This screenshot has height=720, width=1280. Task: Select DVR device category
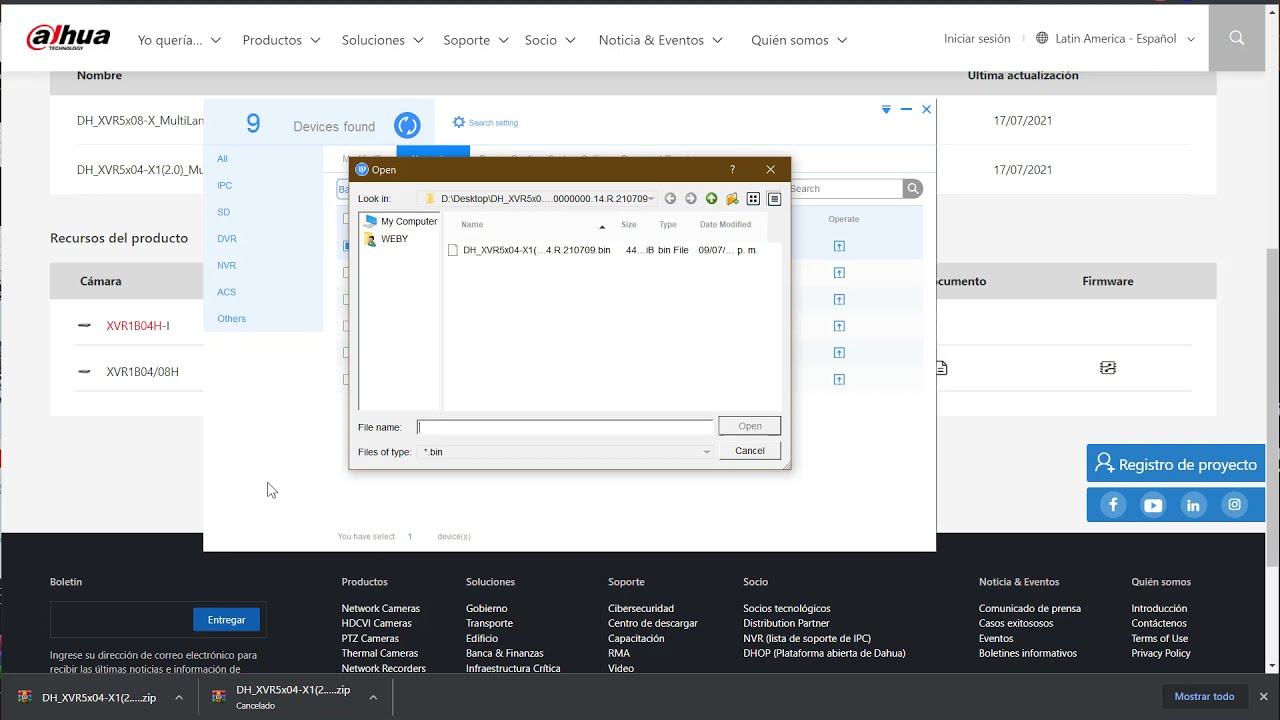tap(226, 238)
